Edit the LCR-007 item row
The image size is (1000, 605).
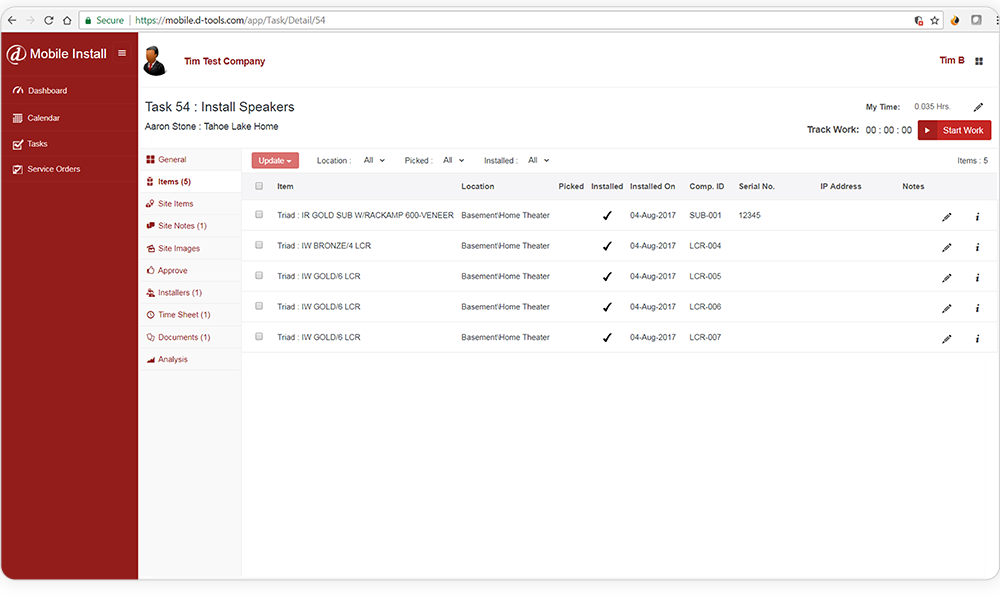pos(946,339)
